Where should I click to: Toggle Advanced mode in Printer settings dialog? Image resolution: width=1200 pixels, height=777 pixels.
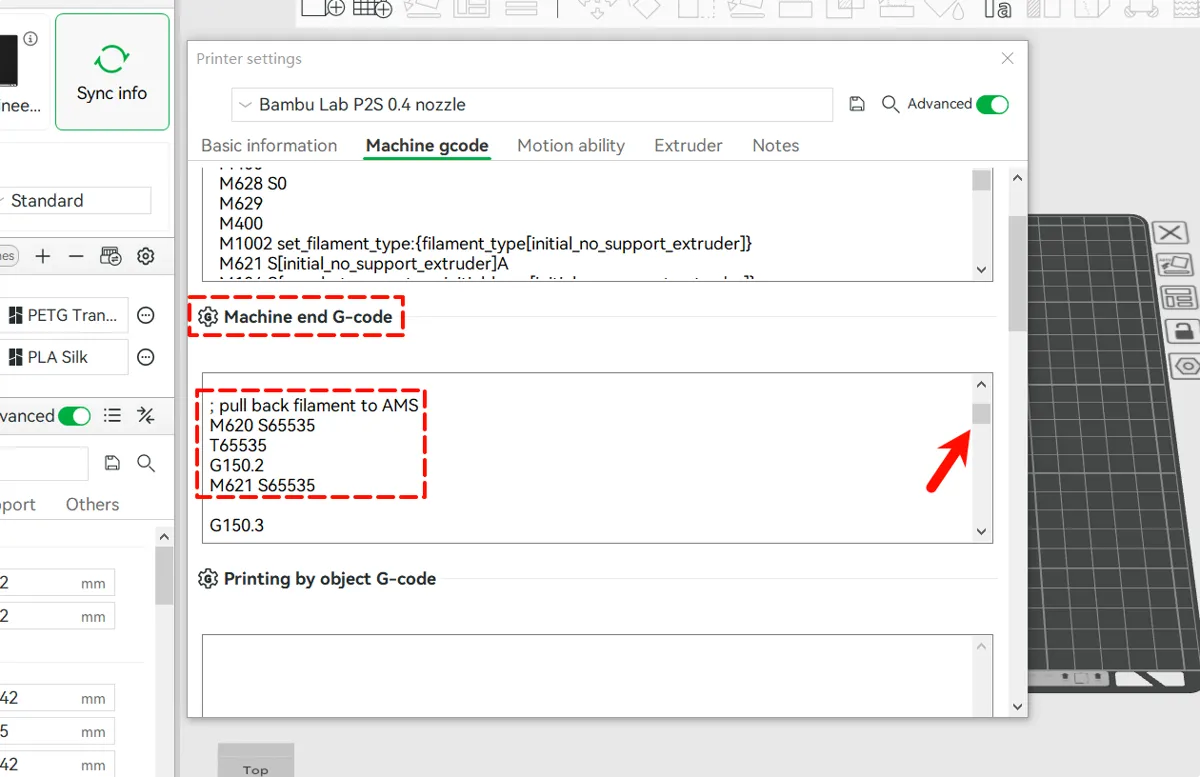click(x=993, y=104)
